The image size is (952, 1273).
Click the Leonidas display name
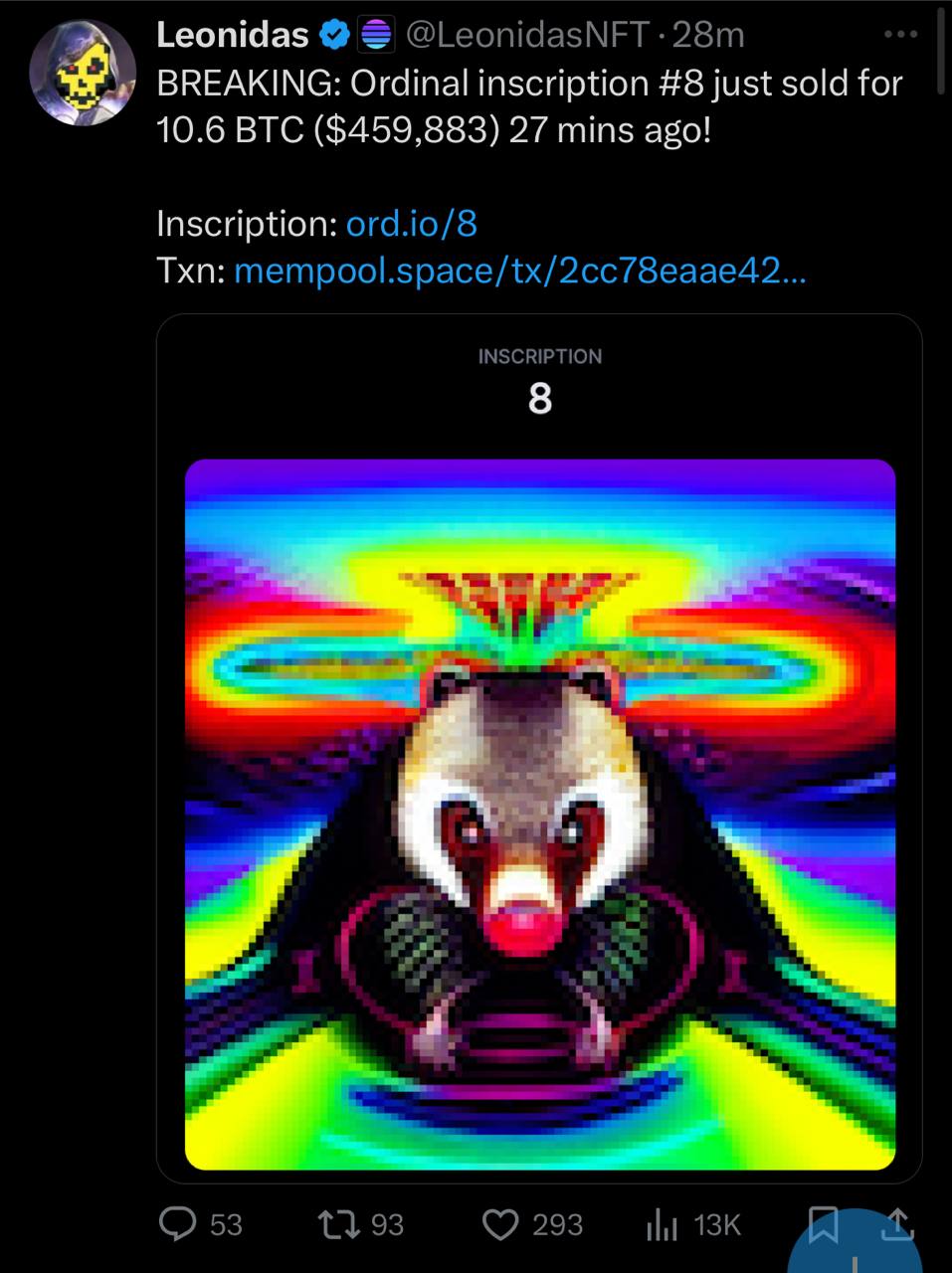pyautogui.click(x=233, y=36)
